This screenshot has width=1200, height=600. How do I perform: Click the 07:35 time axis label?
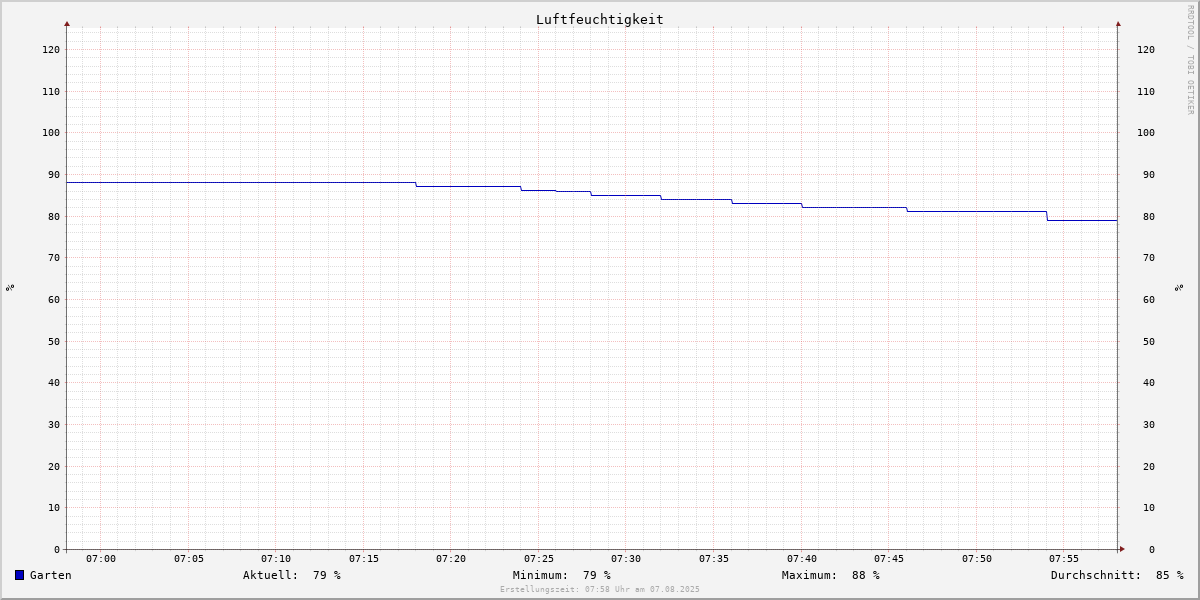(x=714, y=559)
